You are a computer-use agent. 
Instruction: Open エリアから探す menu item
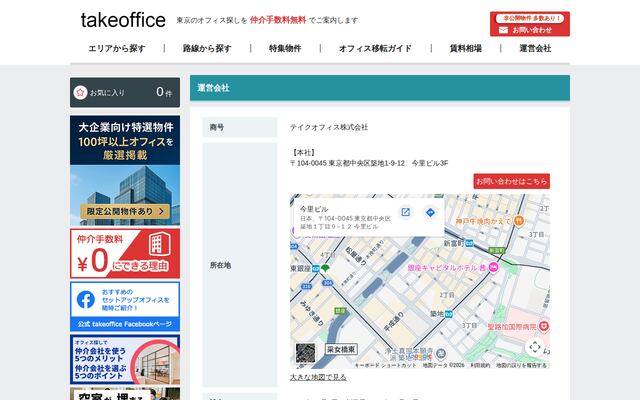pyautogui.click(x=117, y=49)
